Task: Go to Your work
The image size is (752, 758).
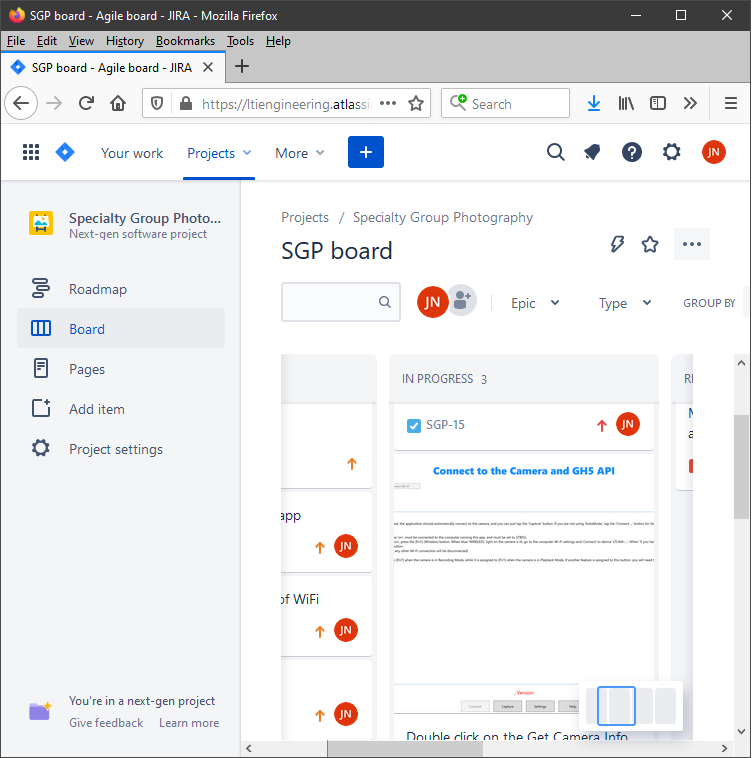Action: pos(132,153)
